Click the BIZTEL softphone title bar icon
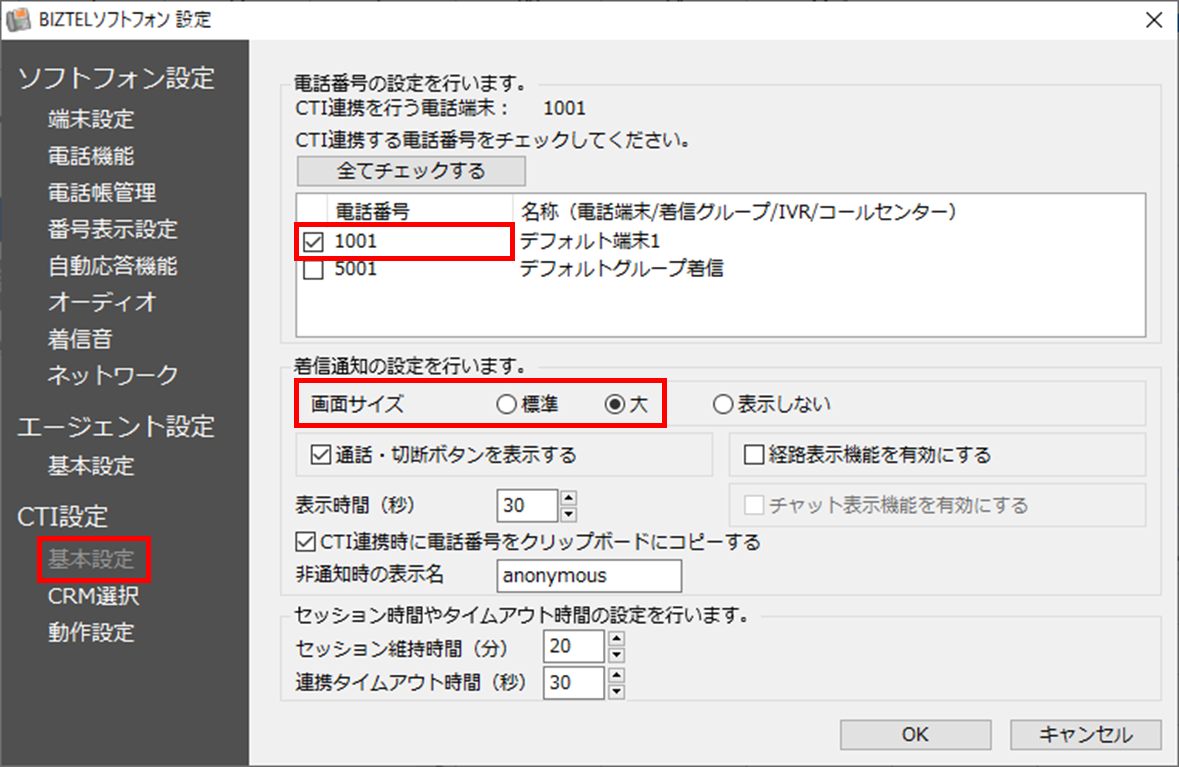 [18, 20]
